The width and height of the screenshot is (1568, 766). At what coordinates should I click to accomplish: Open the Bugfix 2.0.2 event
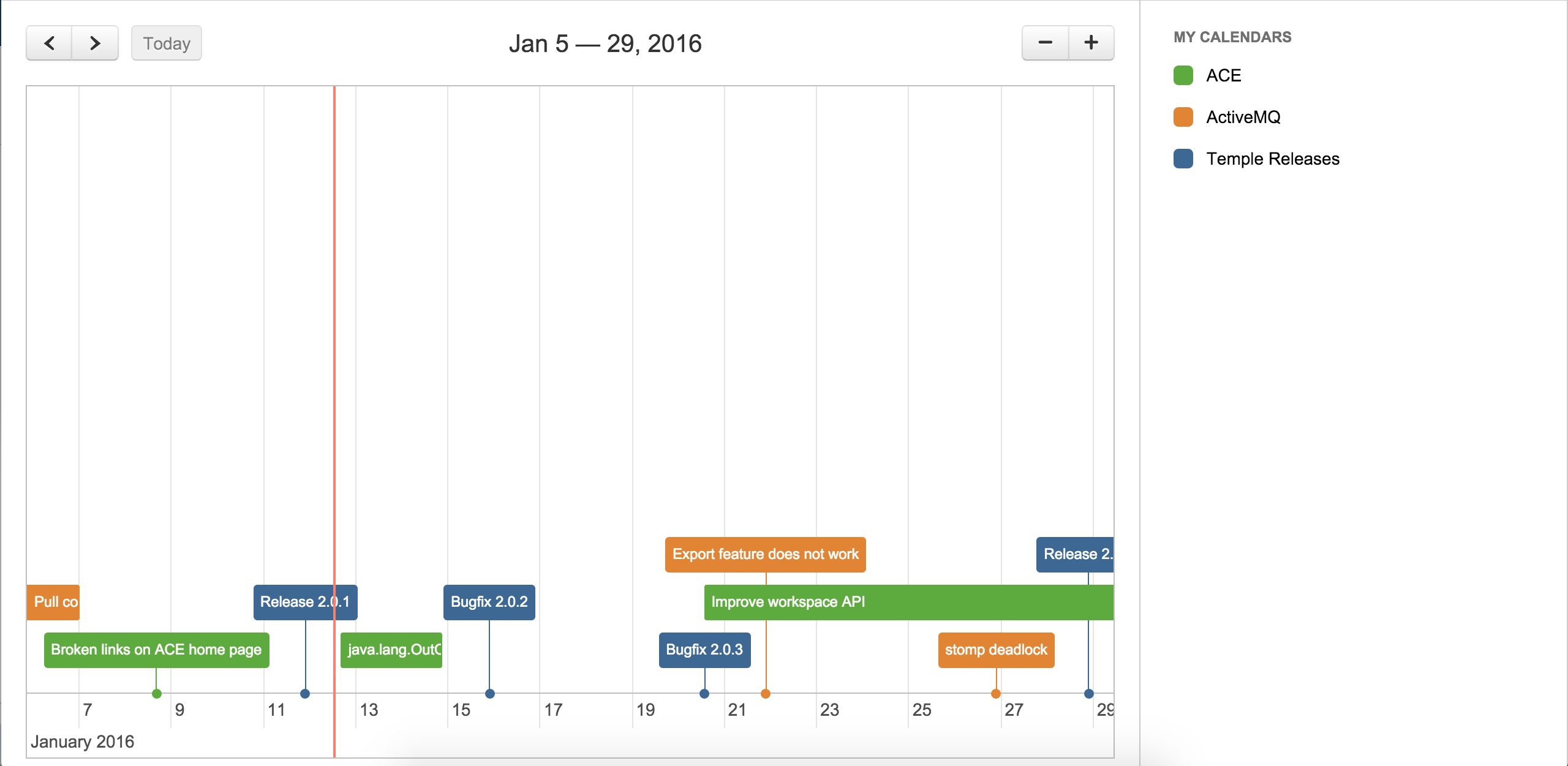coord(489,602)
